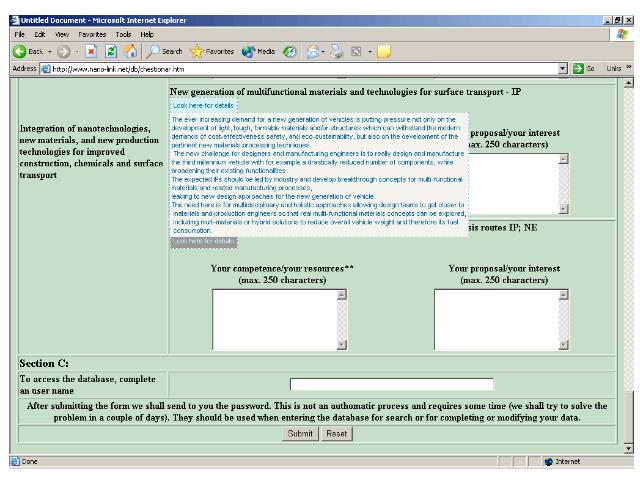Open the Favorites star toolbar button
Image resolution: width=640 pixels, height=480 pixels.
coord(212,51)
